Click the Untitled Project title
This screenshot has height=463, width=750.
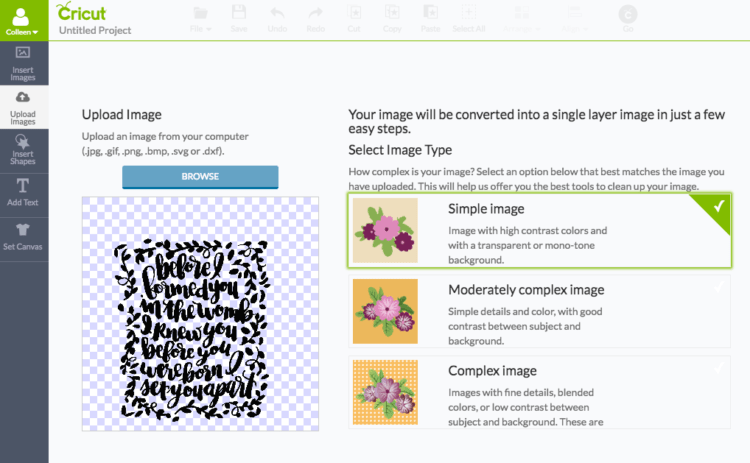click(x=95, y=30)
